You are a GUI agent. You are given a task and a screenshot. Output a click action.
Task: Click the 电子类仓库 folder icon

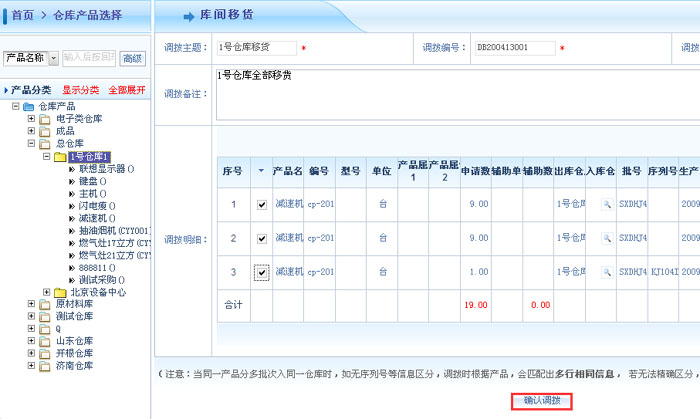coord(46,119)
